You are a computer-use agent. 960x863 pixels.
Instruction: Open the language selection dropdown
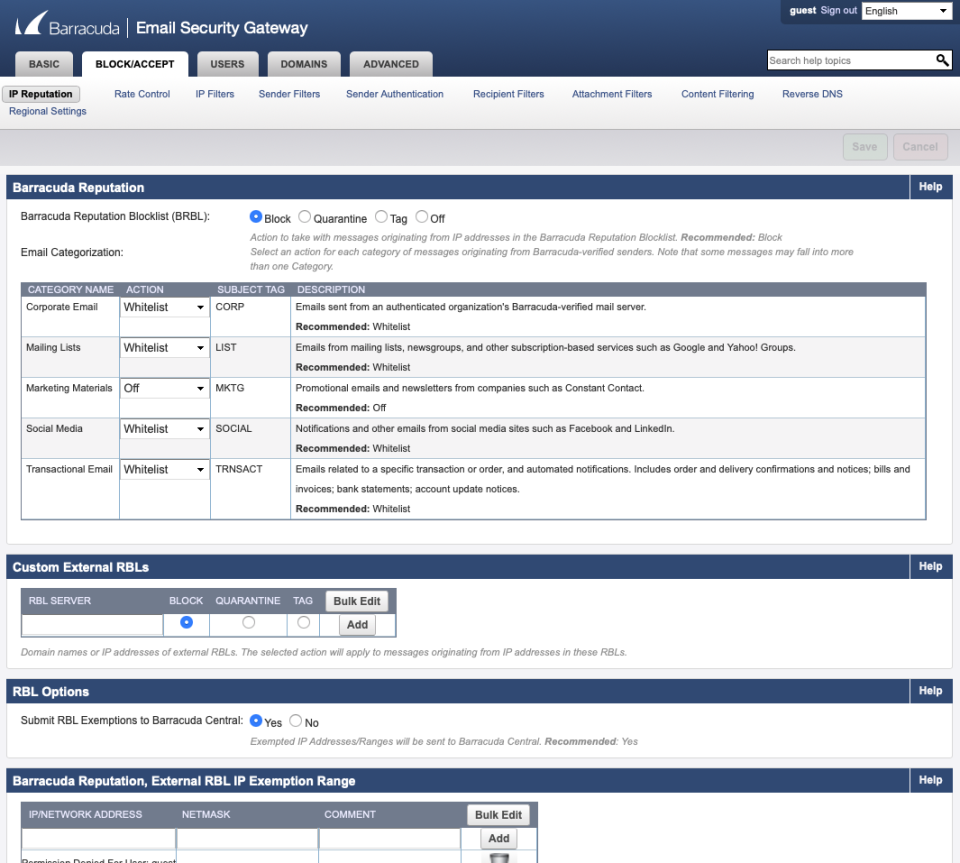tap(906, 11)
